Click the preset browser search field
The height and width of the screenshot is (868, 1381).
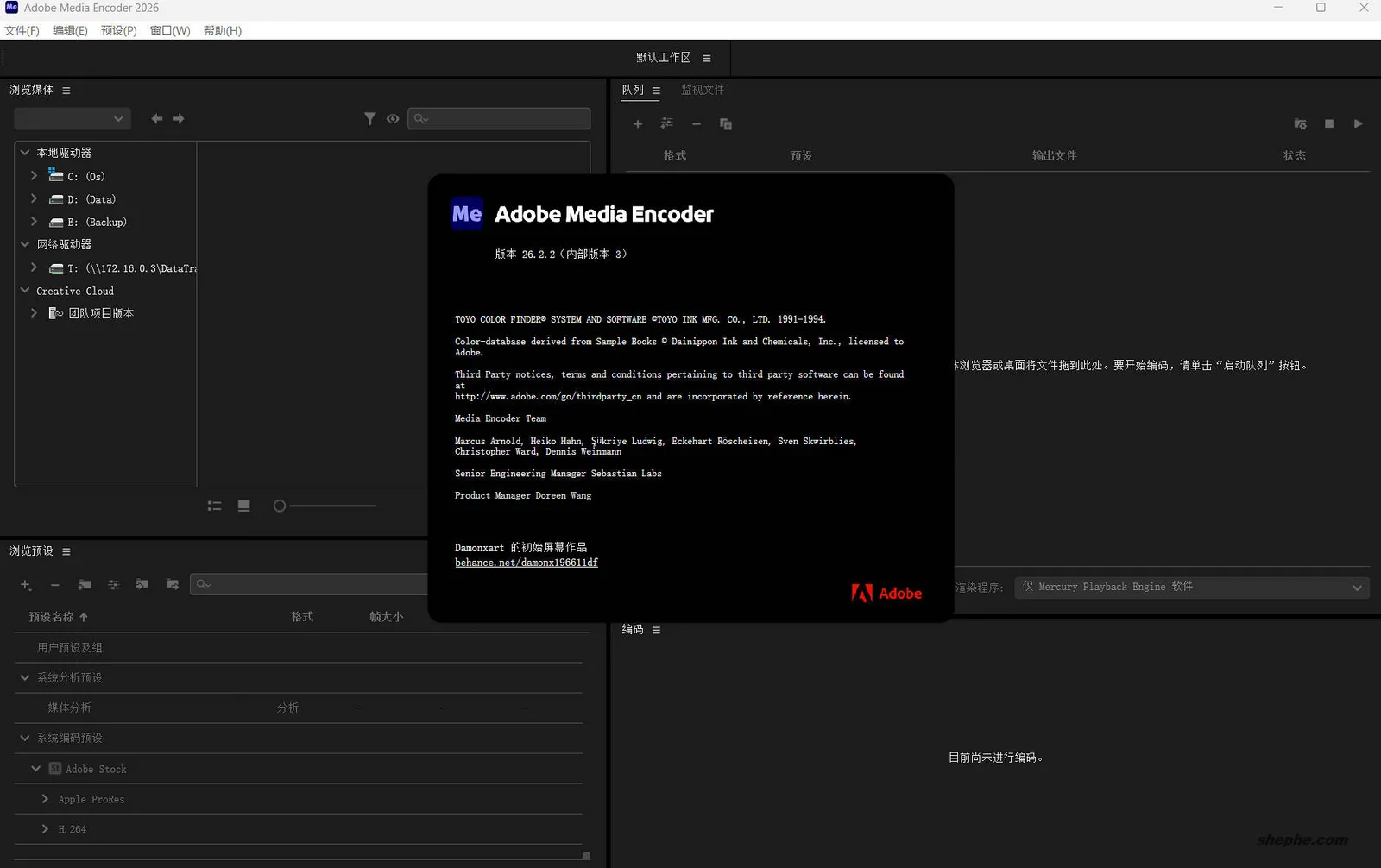tap(310, 584)
